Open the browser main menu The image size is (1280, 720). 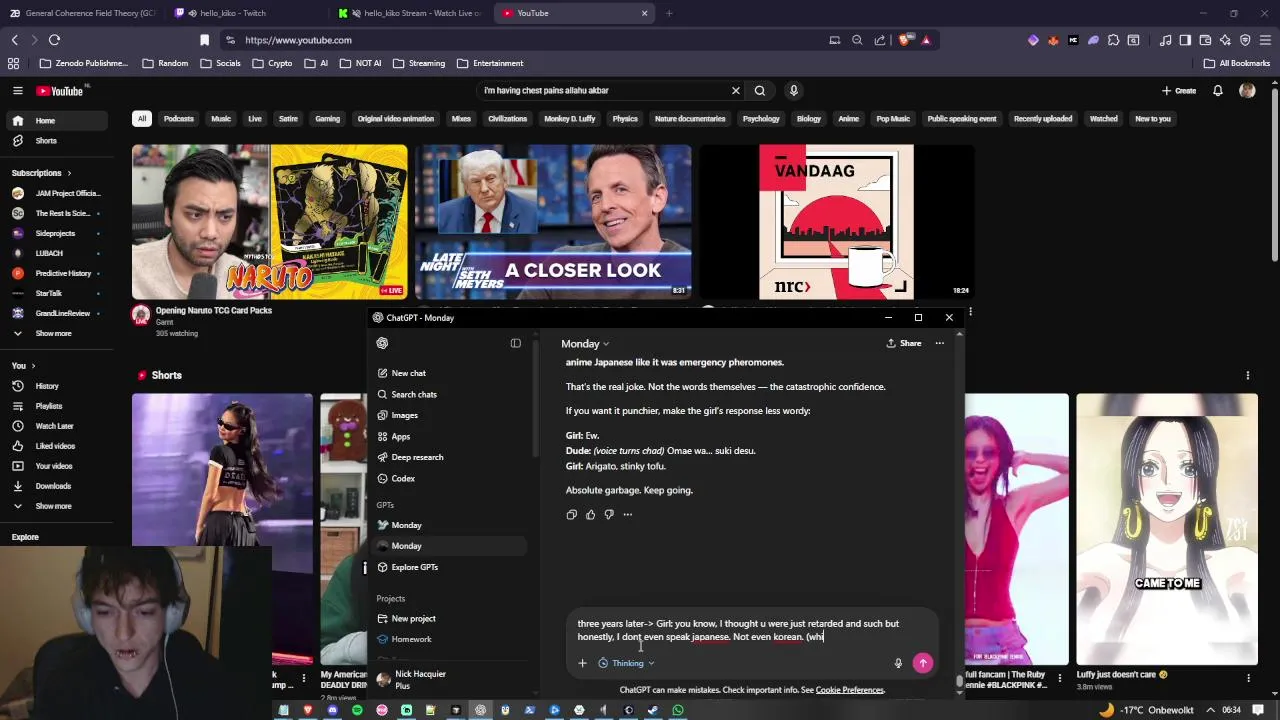[1264, 40]
